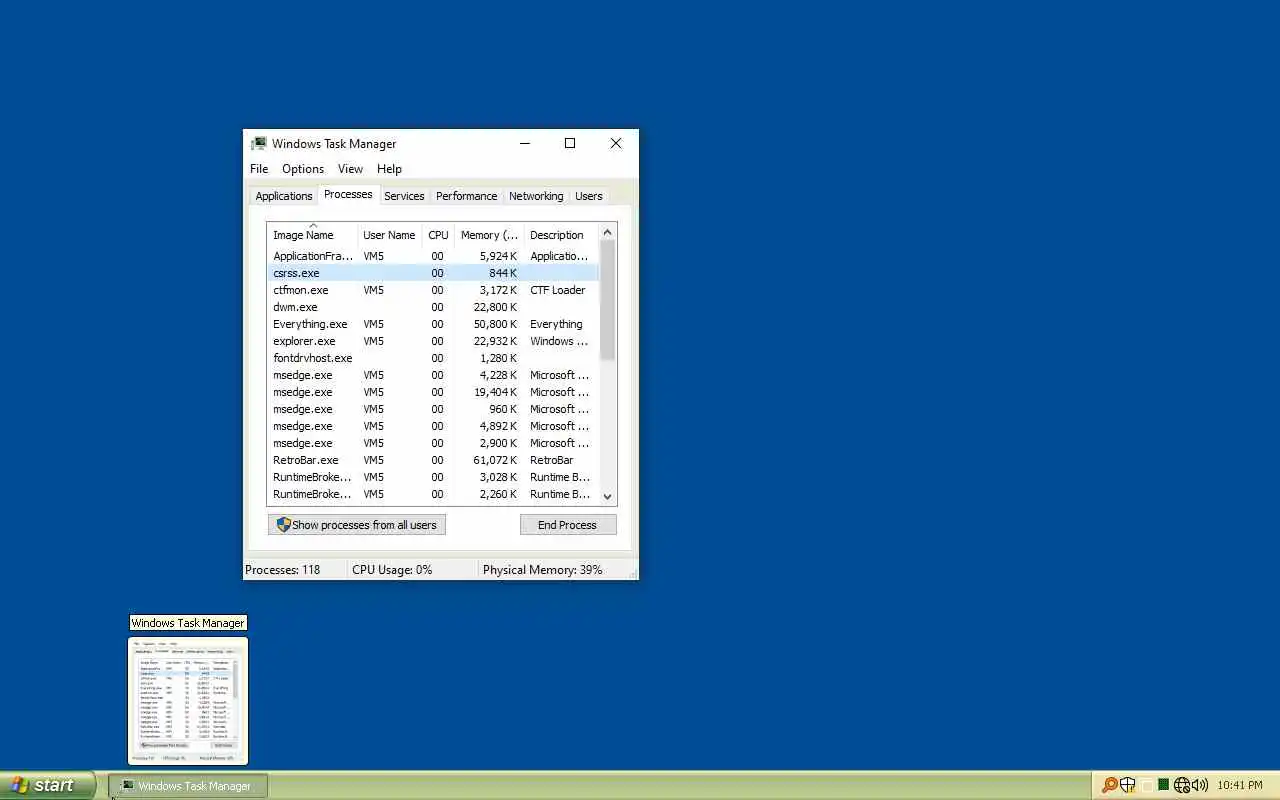Select the fontdrvhost.exe process

(x=433, y=358)
